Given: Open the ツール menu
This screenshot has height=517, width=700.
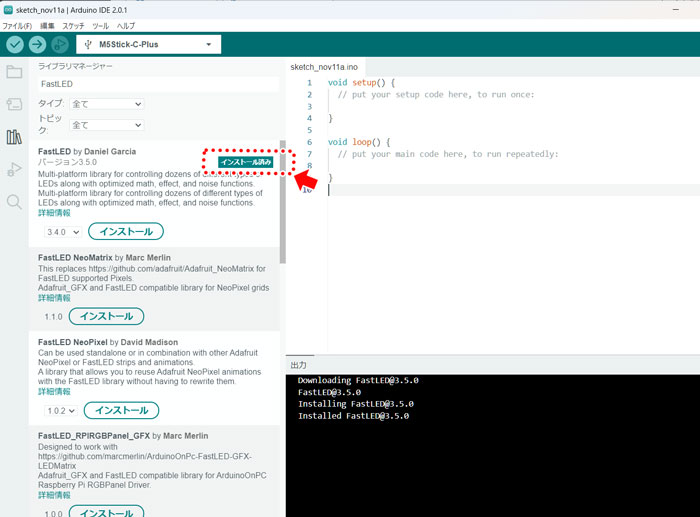Looking at the screenshot, I should (100, 26).
